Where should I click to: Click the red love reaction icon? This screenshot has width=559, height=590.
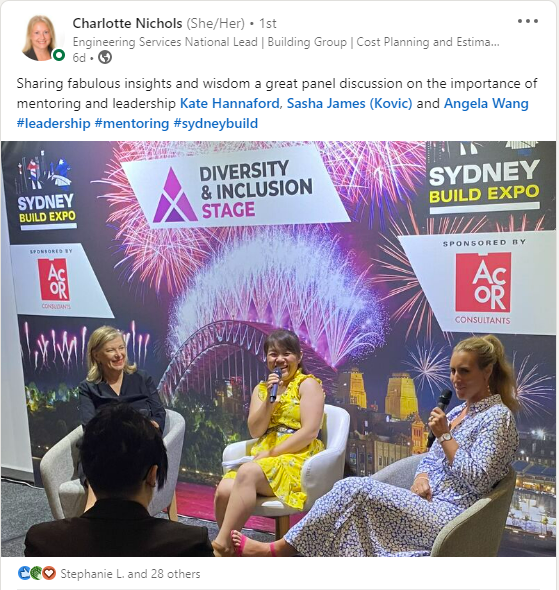(x=49, y=573)
